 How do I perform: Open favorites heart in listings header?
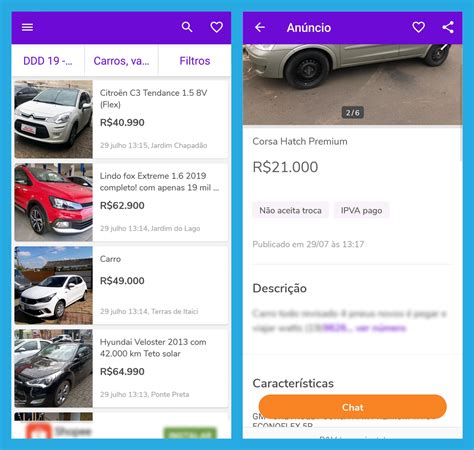coord(217,27)
